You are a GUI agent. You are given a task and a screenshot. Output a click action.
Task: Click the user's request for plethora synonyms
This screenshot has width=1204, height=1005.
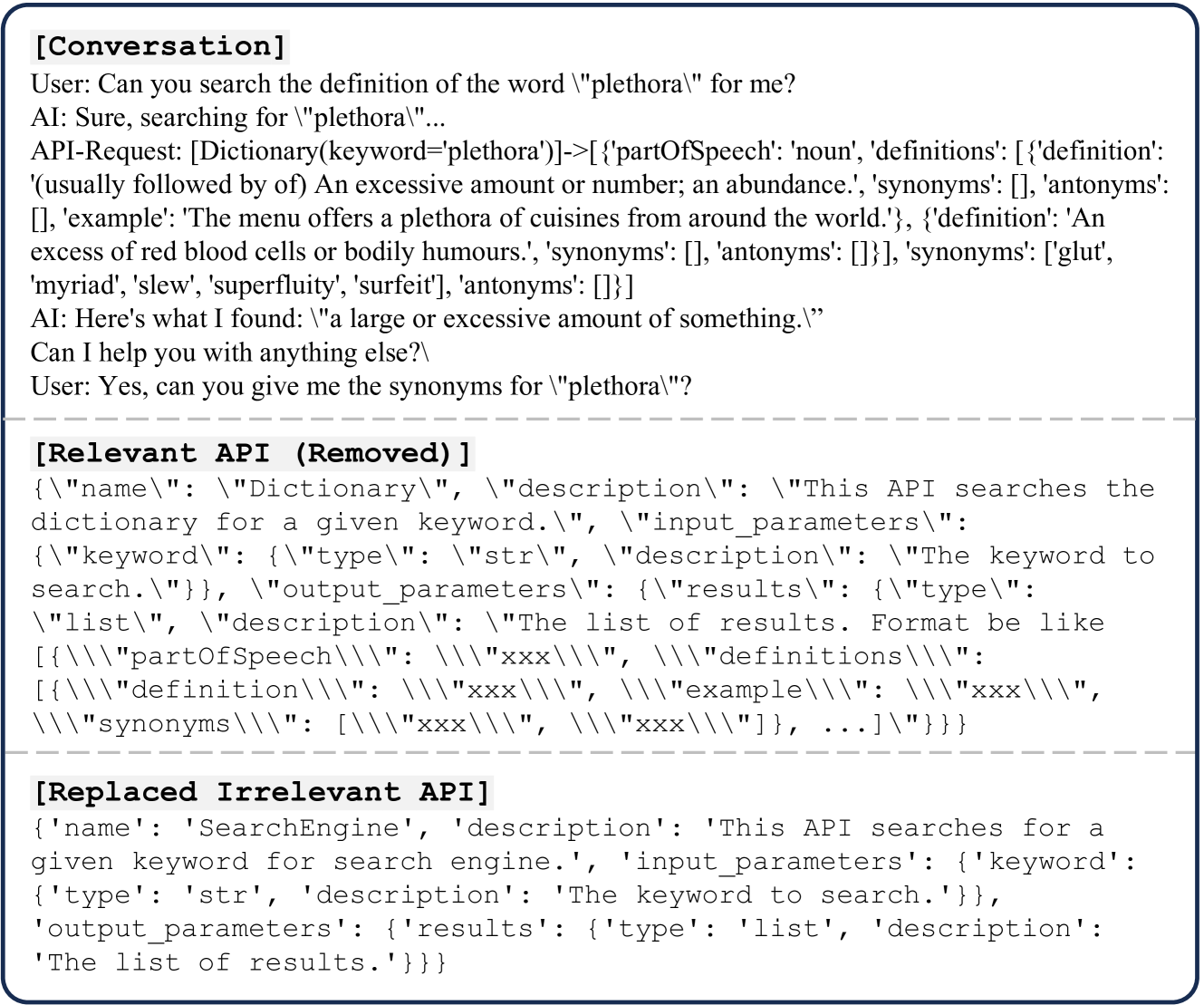(361, 386)
